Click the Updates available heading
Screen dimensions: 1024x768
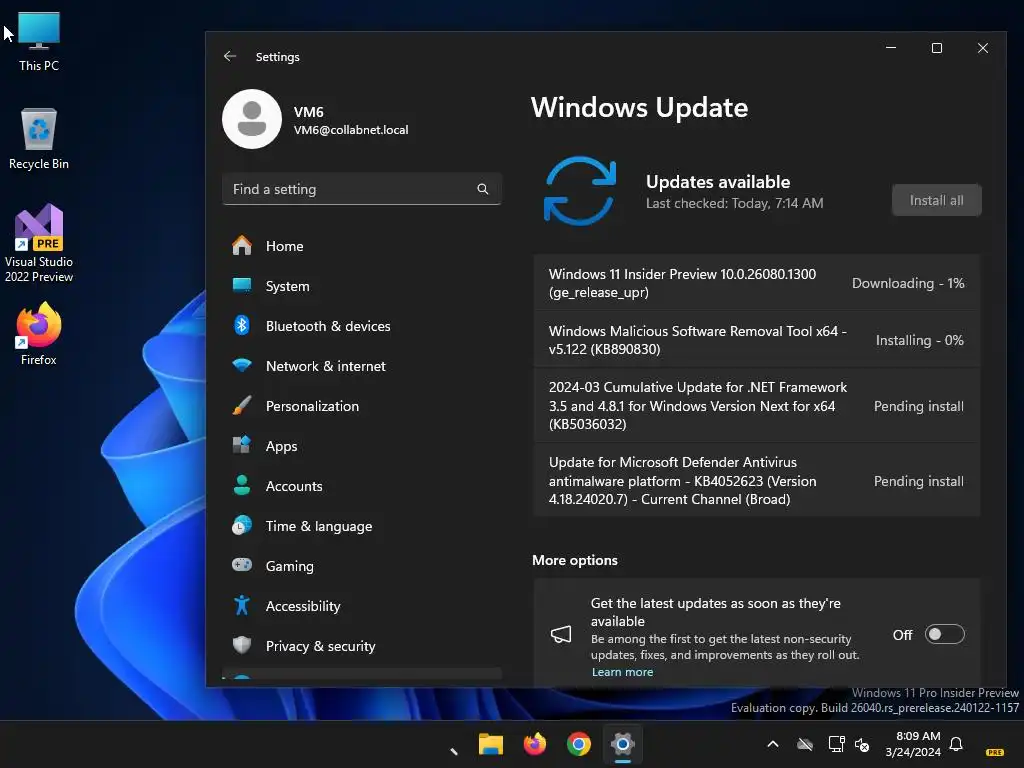(718, 182)
